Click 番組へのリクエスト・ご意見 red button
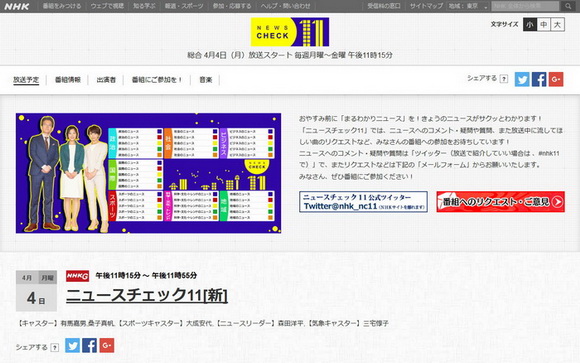This screenshot has height=363, width=580. tap(500, 202)
